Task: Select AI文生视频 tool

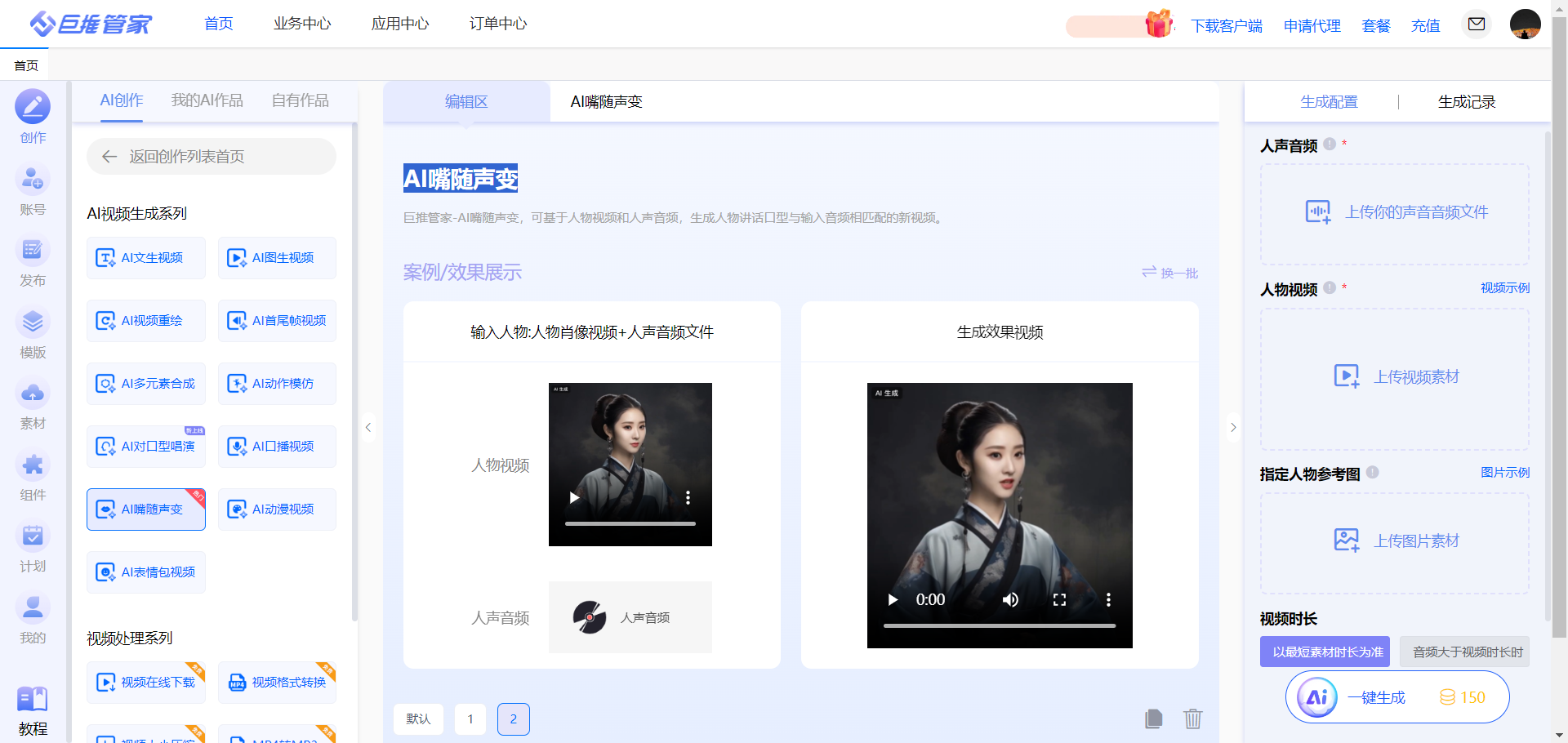Action: 146,258
